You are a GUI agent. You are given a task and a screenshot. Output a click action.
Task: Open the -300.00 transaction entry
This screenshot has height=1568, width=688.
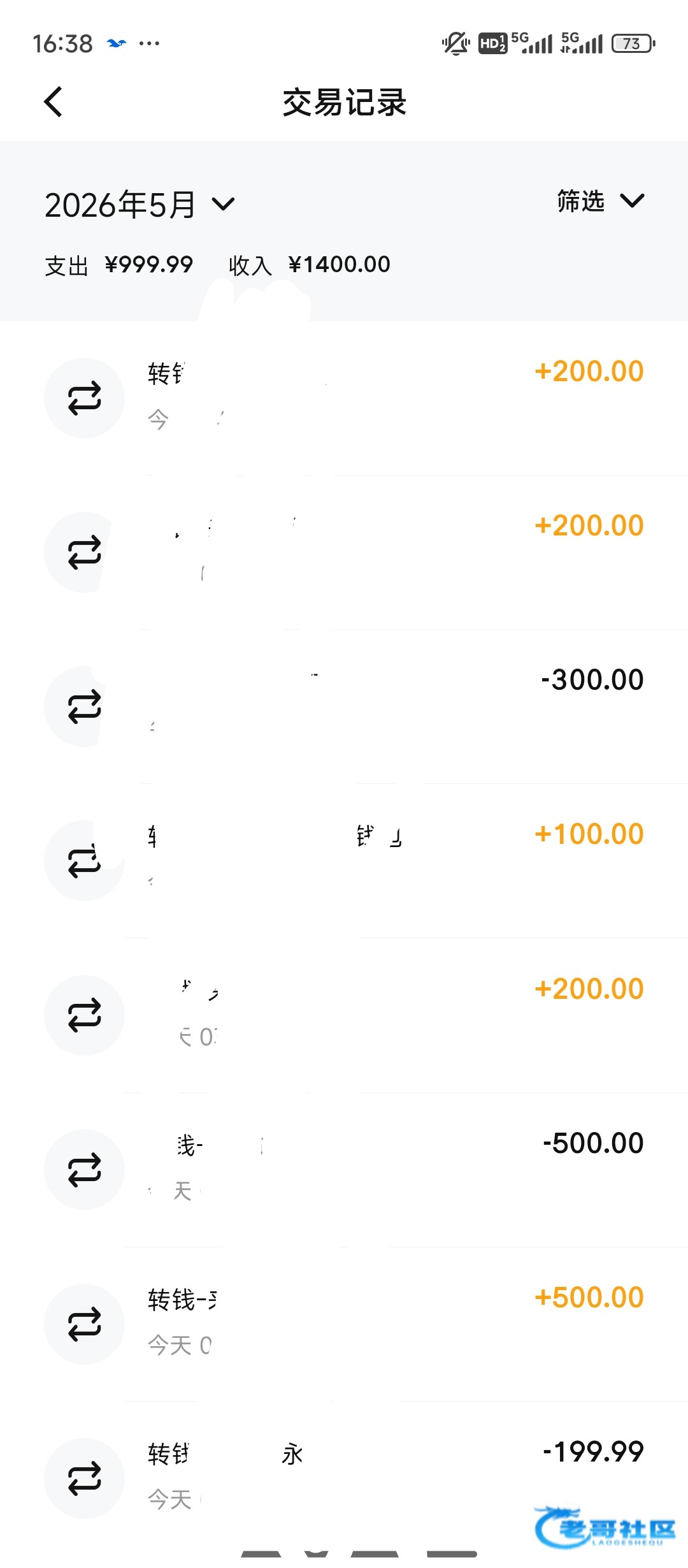(344, 706)
